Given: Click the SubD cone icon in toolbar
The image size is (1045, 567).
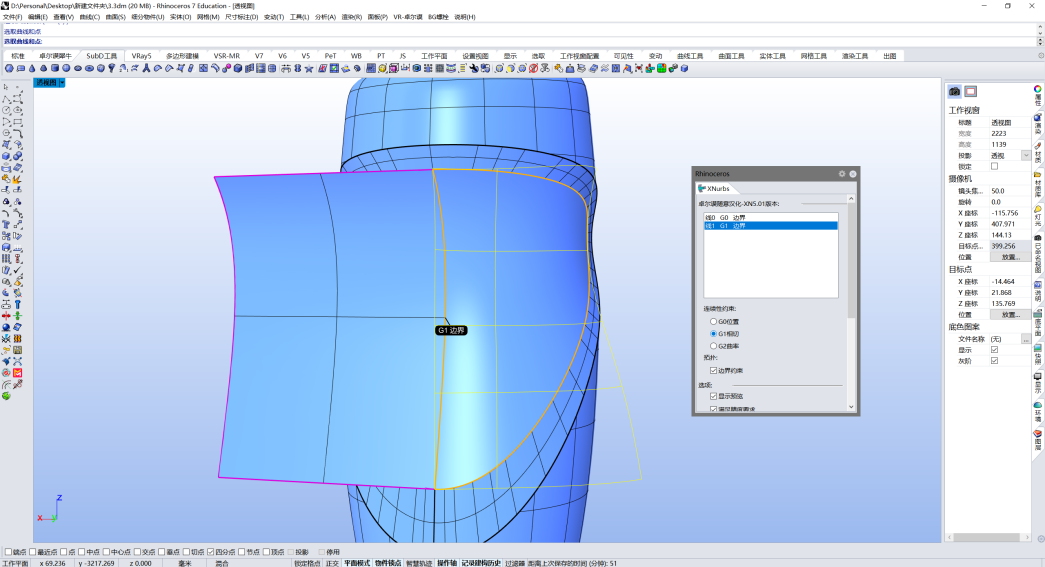Looking at the screenshot, I should pos(32,68).
